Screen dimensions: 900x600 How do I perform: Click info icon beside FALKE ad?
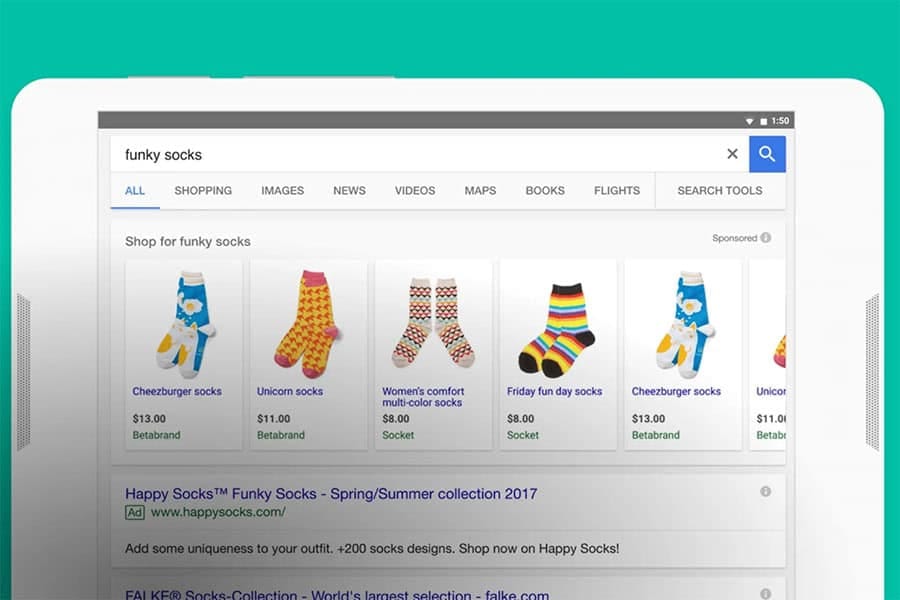tap(765, 594)
